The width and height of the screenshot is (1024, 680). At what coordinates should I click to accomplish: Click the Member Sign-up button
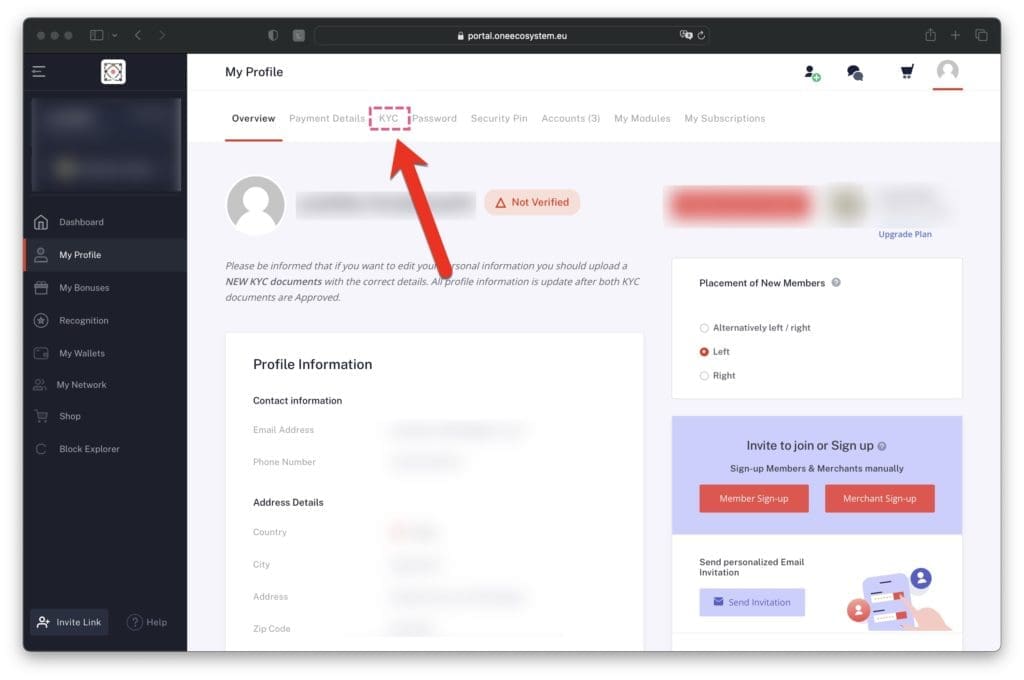click(754, 498)
